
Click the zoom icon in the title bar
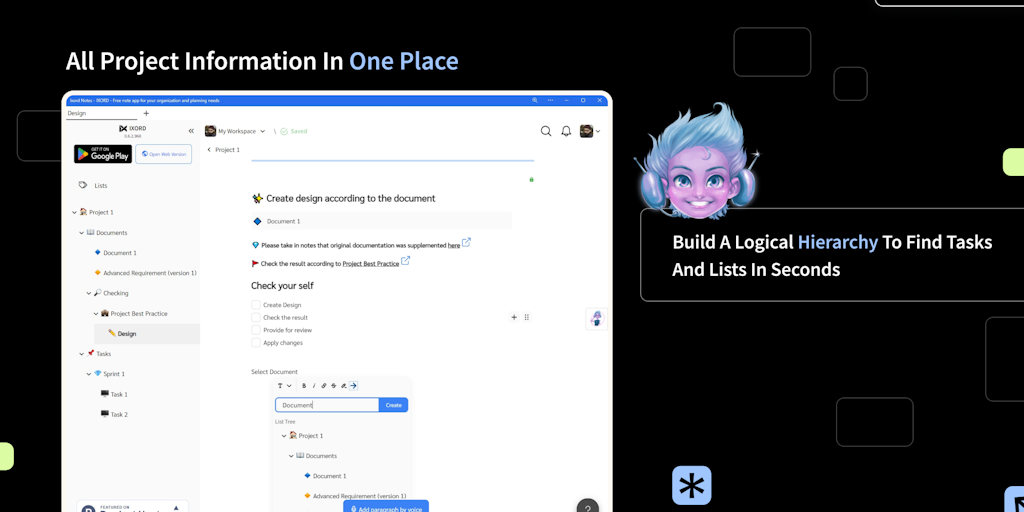coord(535,101)
